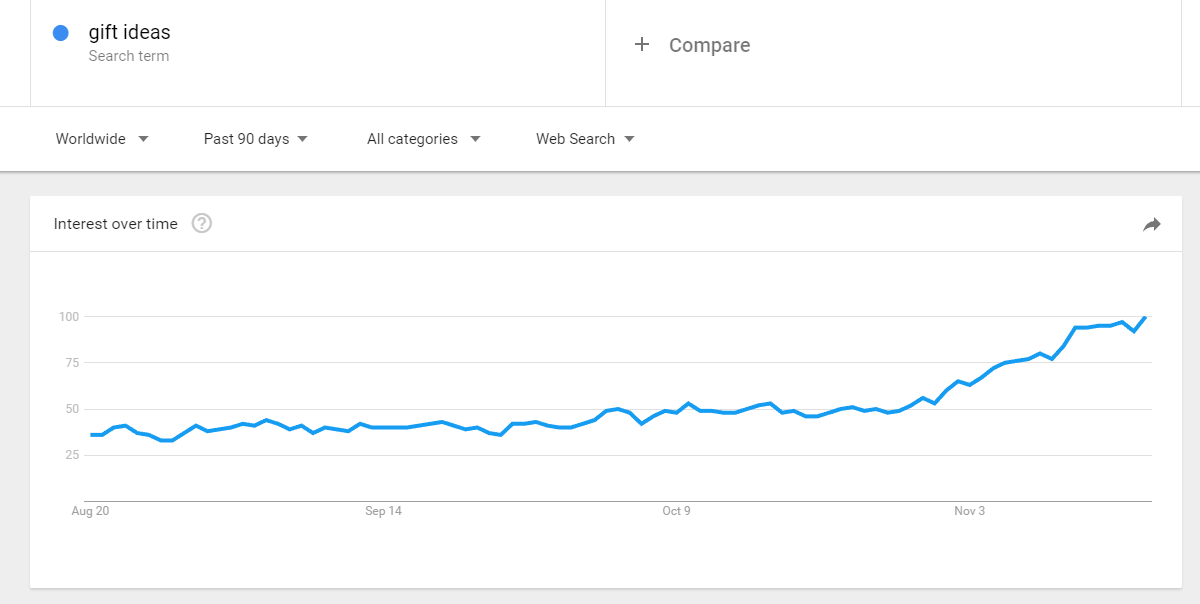Select the Interest over time heading
The width and height of the screenshot is (1200, 604).
[116, 224]
